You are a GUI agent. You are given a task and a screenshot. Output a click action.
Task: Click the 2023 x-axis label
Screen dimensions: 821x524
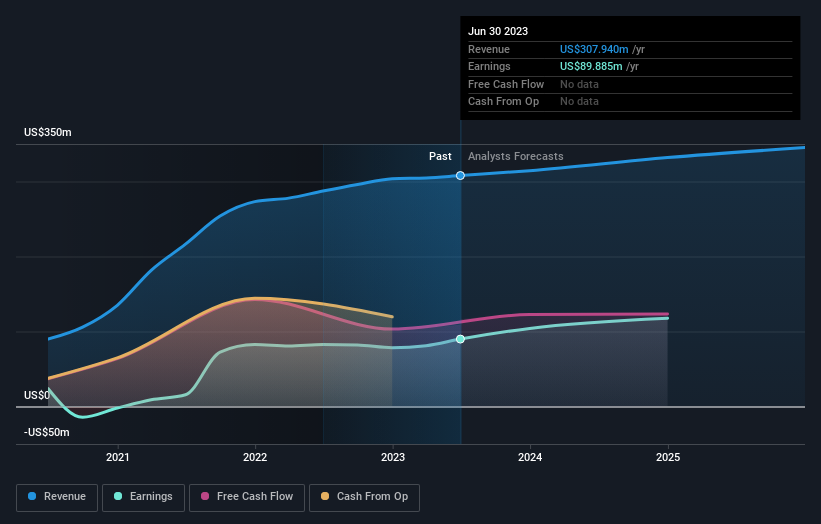(x=393, y=457)
